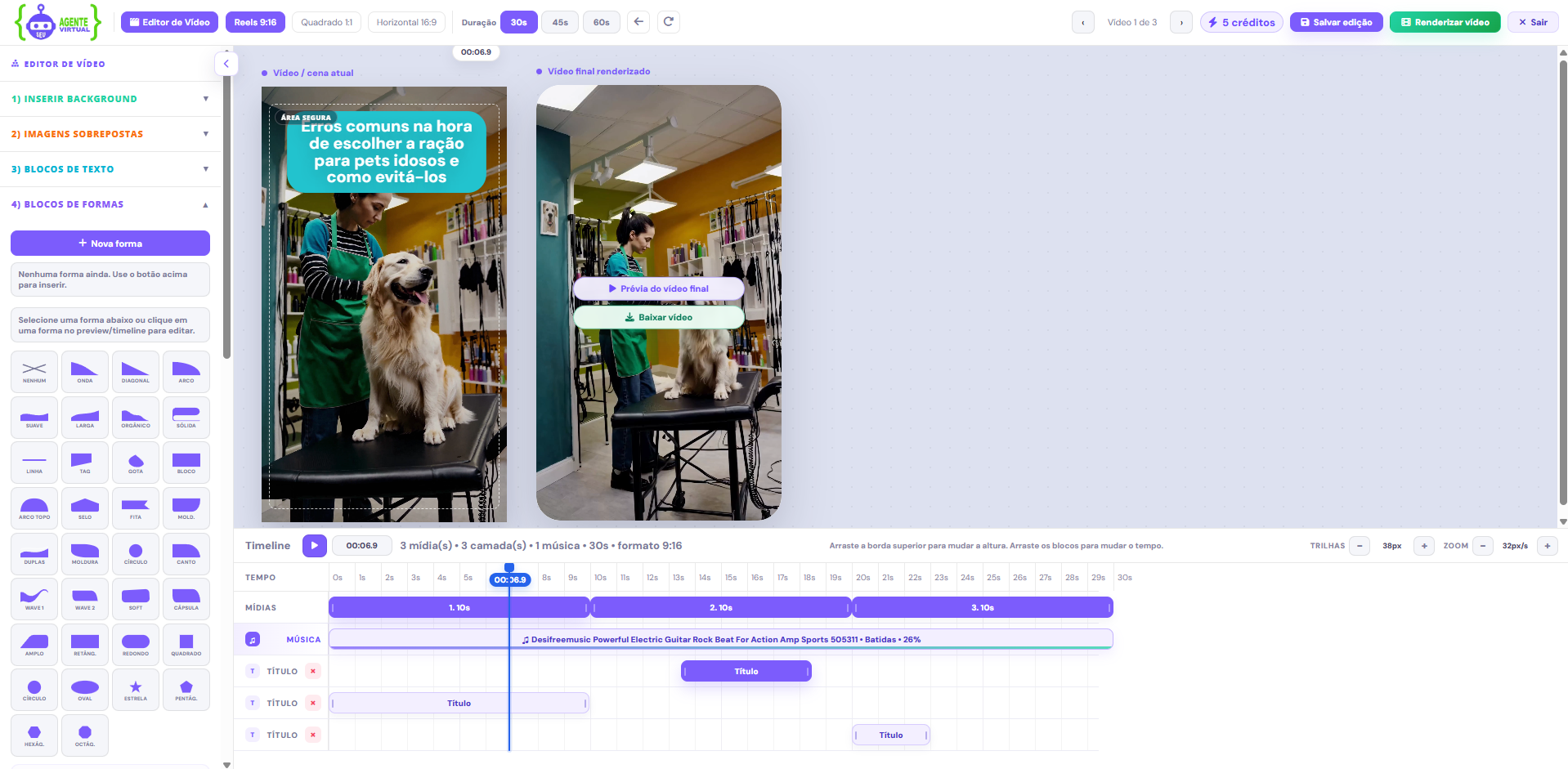This screenshot has width=1568, height=769.
Task: Click Salvar edição button
Action: tap(1336, 22)
